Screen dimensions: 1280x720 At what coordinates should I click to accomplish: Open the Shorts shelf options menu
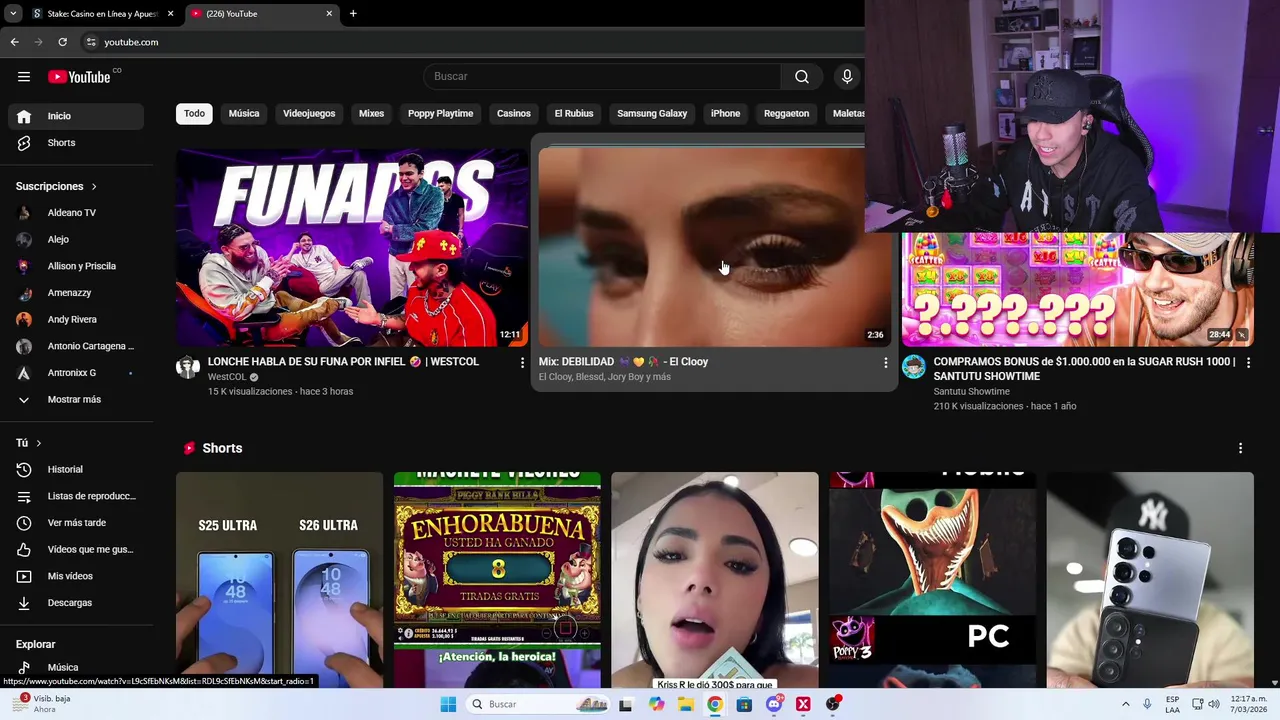tap(1240, 449)
